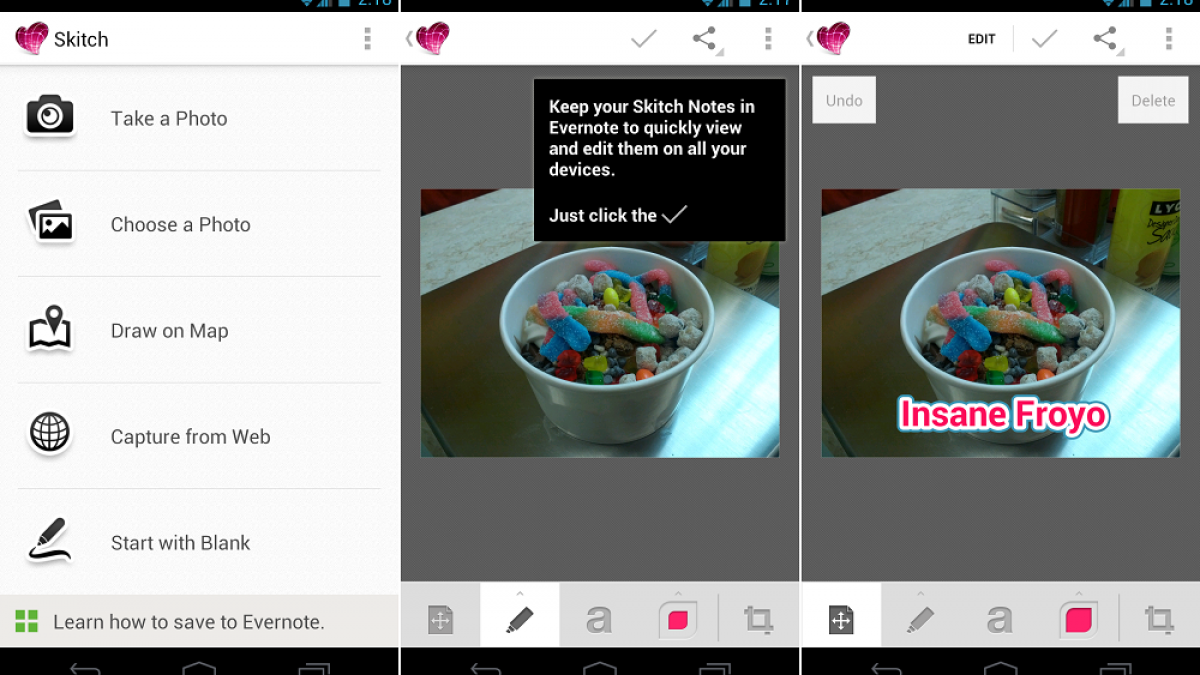
Task: Tap Android home button on first screen
Action: 199,668
